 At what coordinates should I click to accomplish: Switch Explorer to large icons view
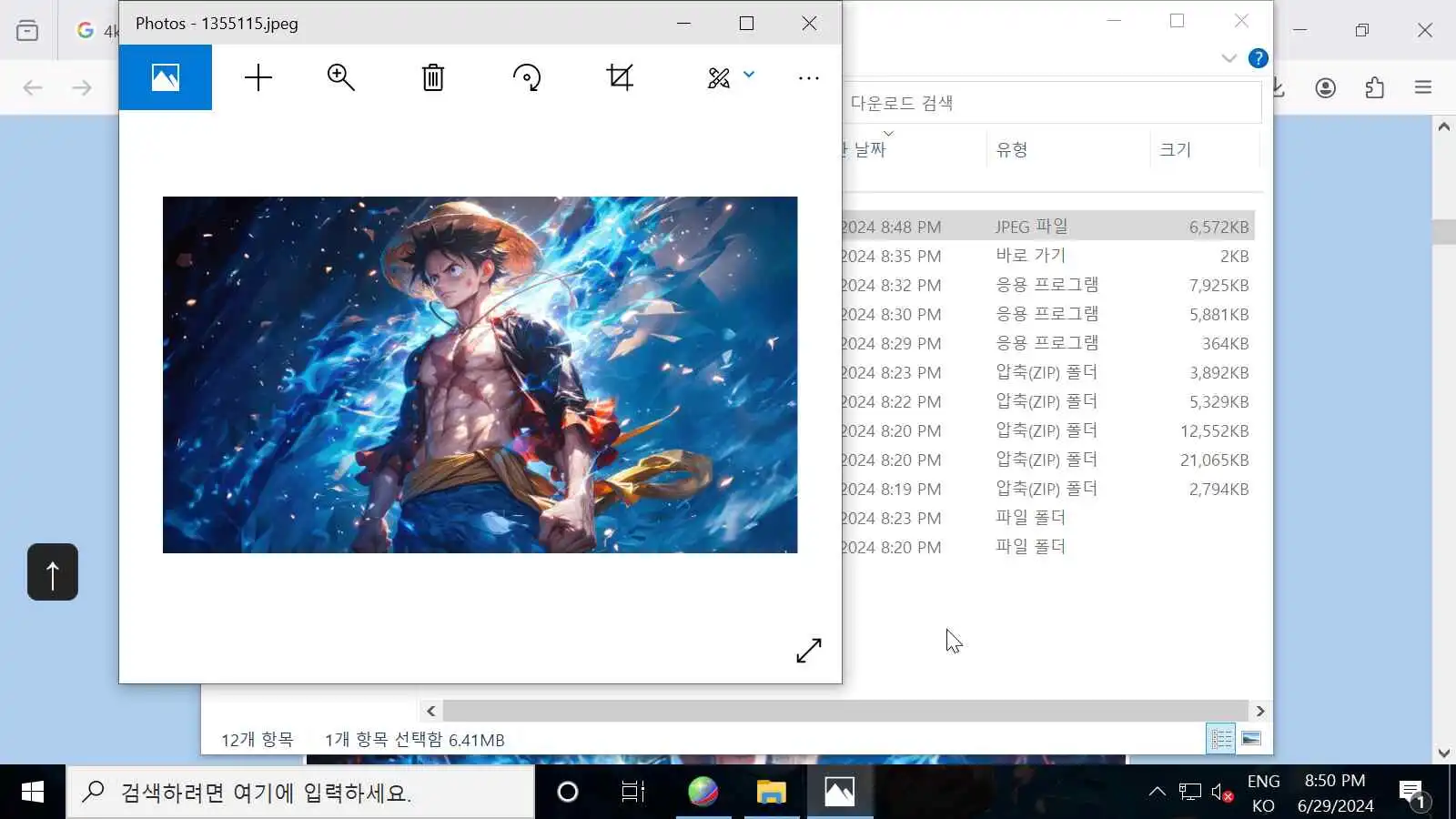pos(1251,739)
